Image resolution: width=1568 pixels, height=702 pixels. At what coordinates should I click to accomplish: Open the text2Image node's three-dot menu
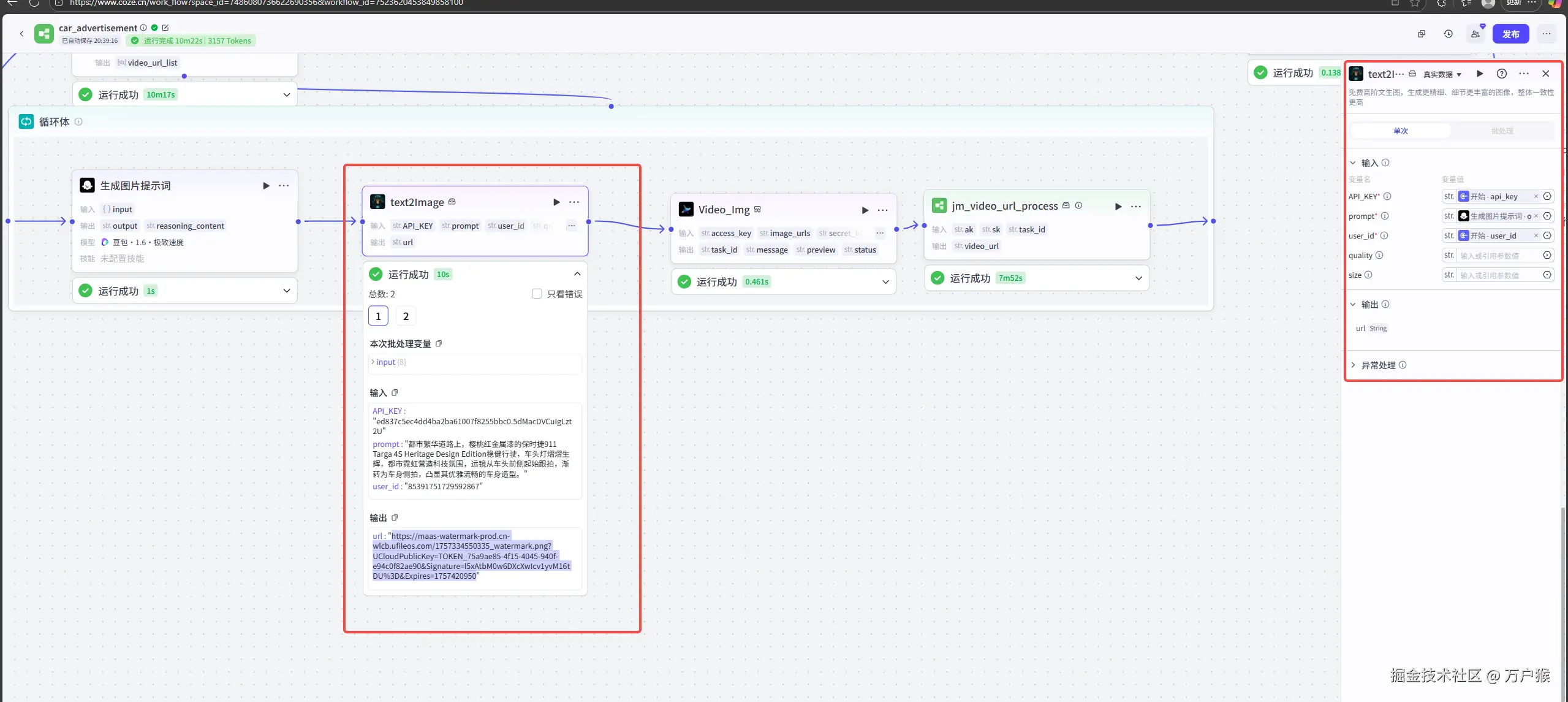574,202
